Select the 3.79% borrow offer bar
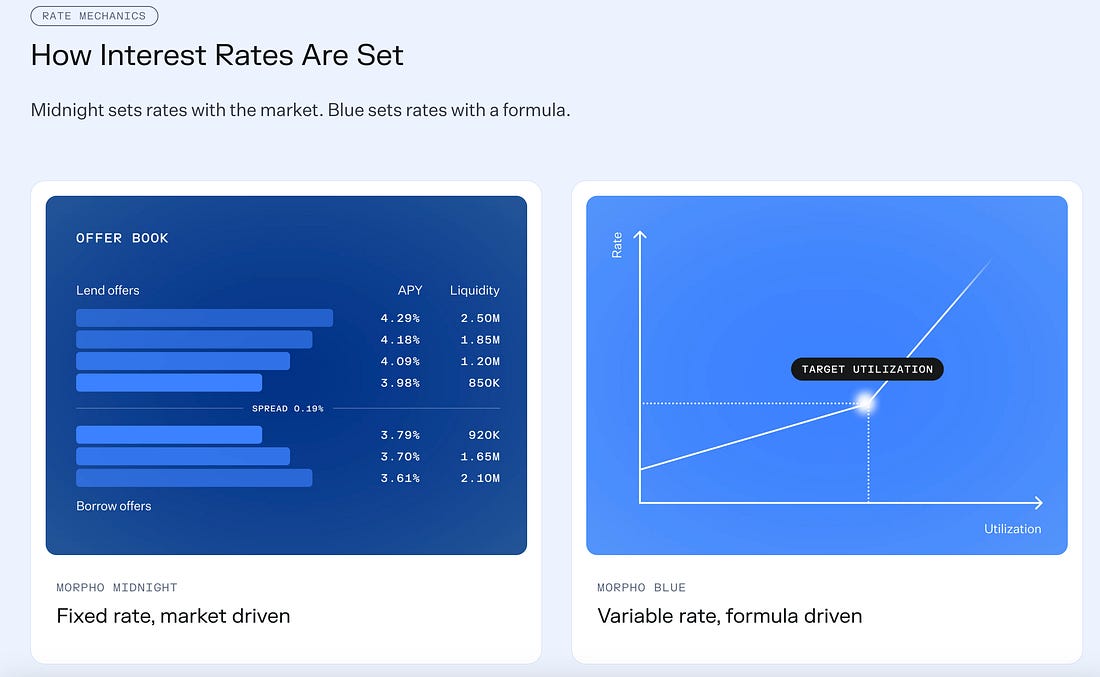This screenshot has height=677, width=1100. (x=169, y=435)
